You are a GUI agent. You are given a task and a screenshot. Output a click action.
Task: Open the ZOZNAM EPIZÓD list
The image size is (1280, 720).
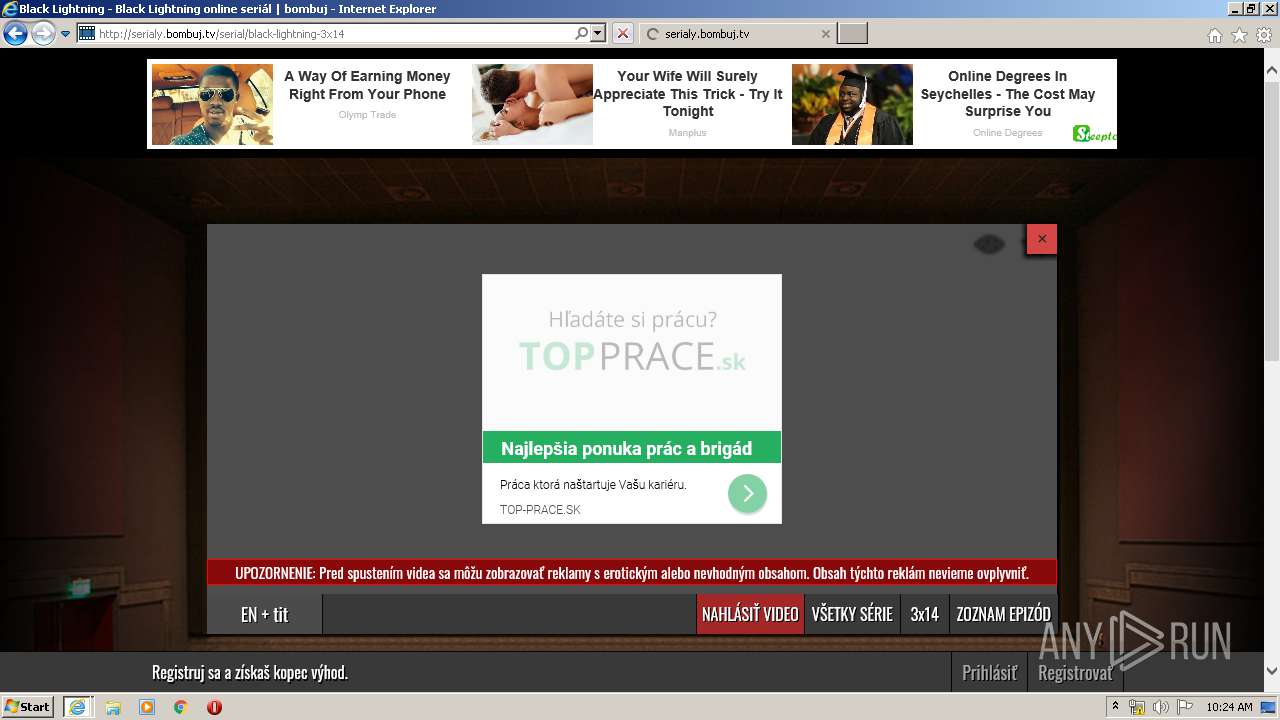coord(1003,614)
